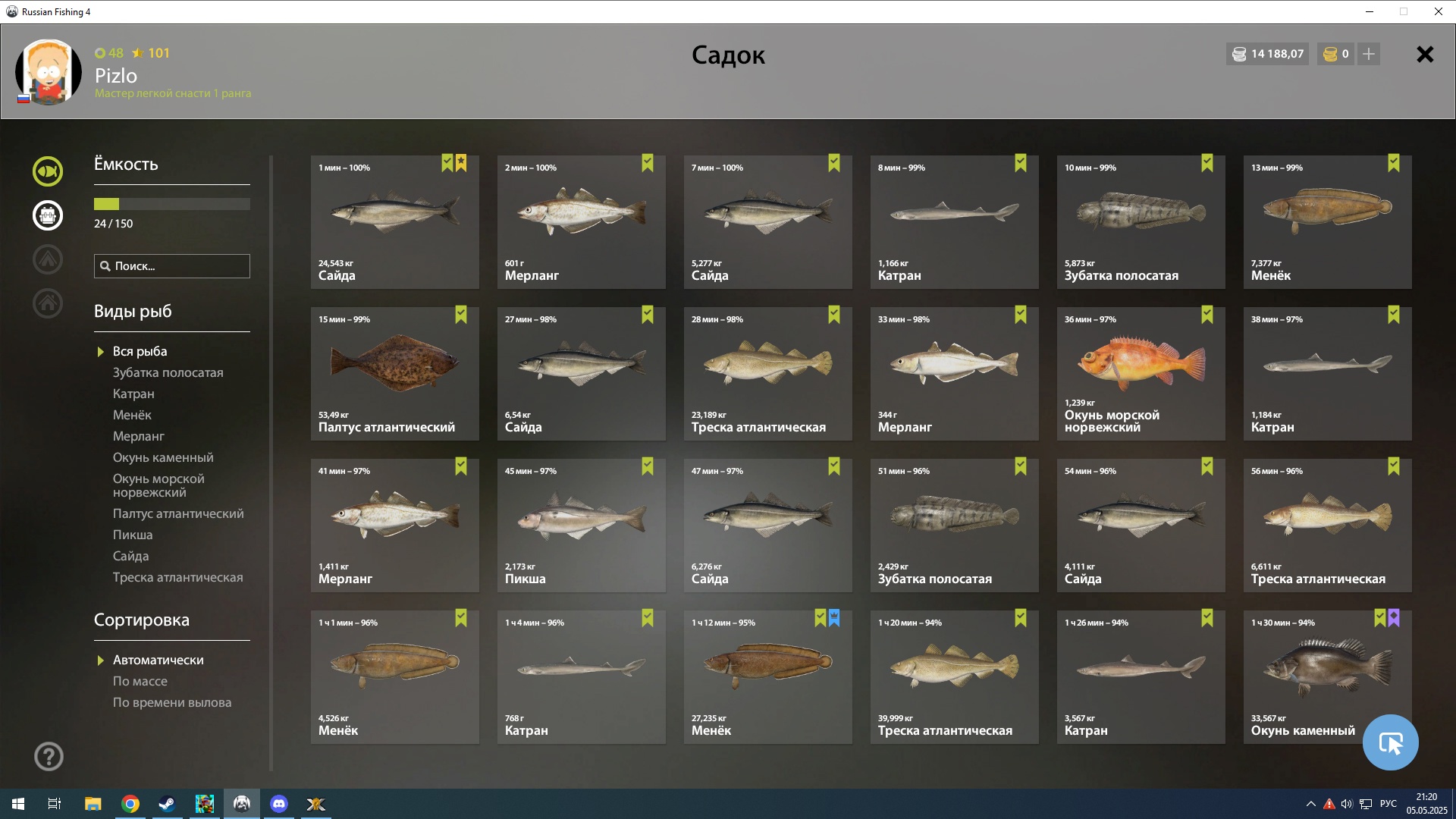The width and height of the screenshot is (1456, 819).
Task: Filter fish list by Пикша
Action: (133, 535)
